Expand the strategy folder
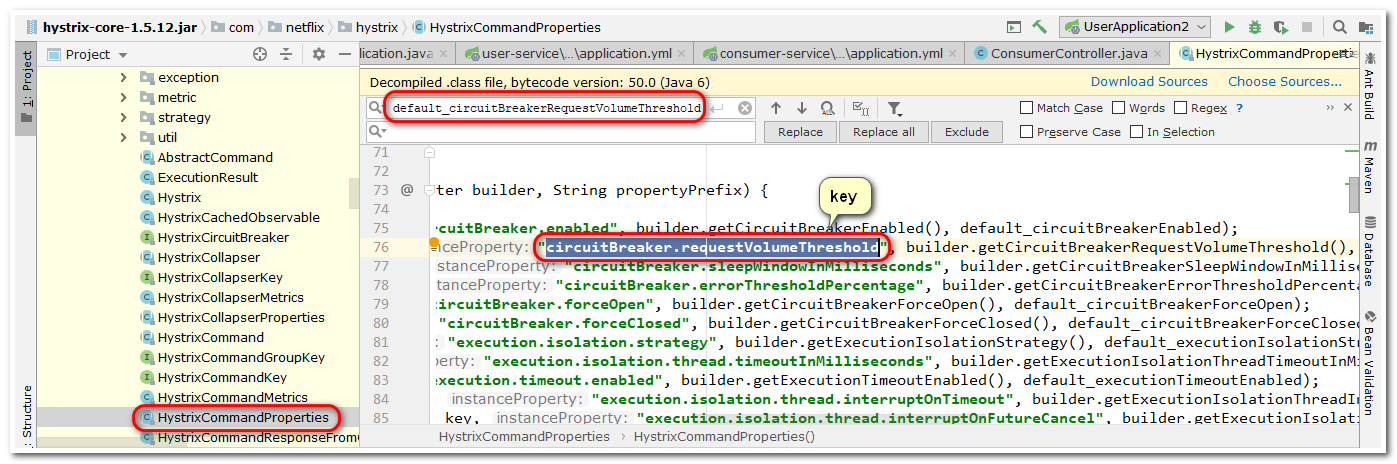 pos(123,117)
